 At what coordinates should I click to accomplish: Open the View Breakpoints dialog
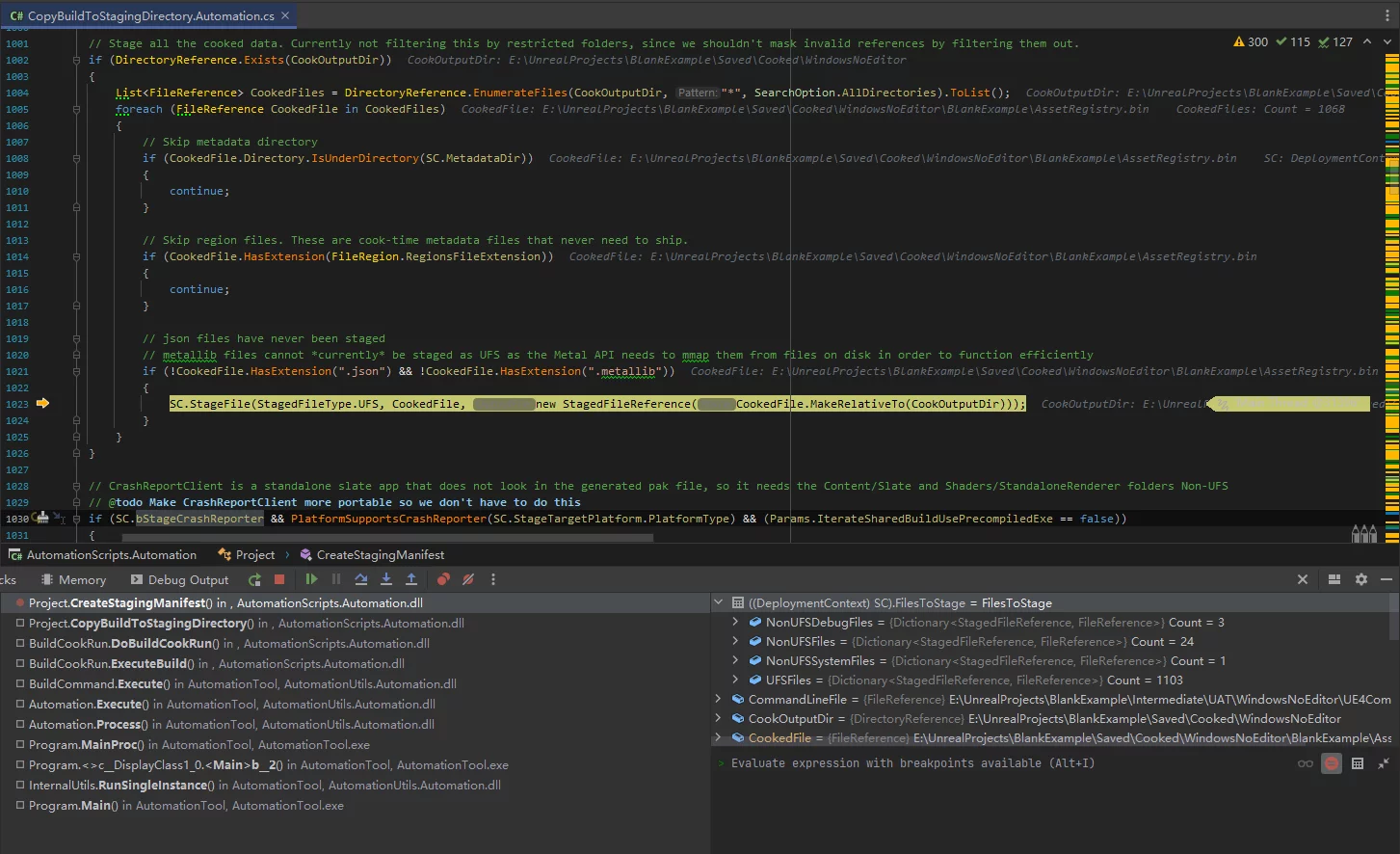443,579
